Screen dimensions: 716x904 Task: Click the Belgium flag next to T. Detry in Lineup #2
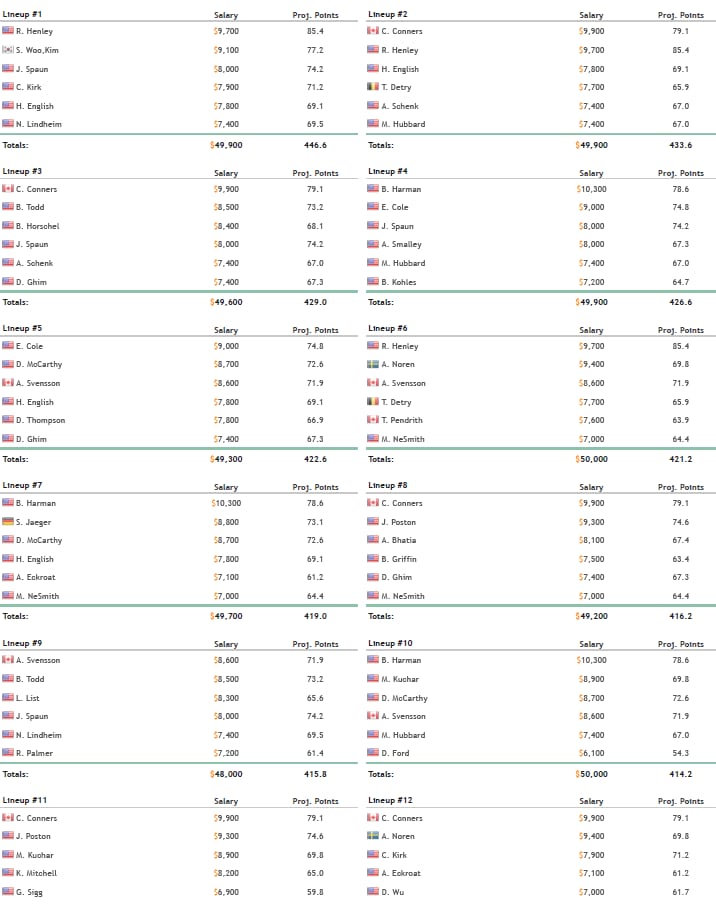[x=373, y=86]
